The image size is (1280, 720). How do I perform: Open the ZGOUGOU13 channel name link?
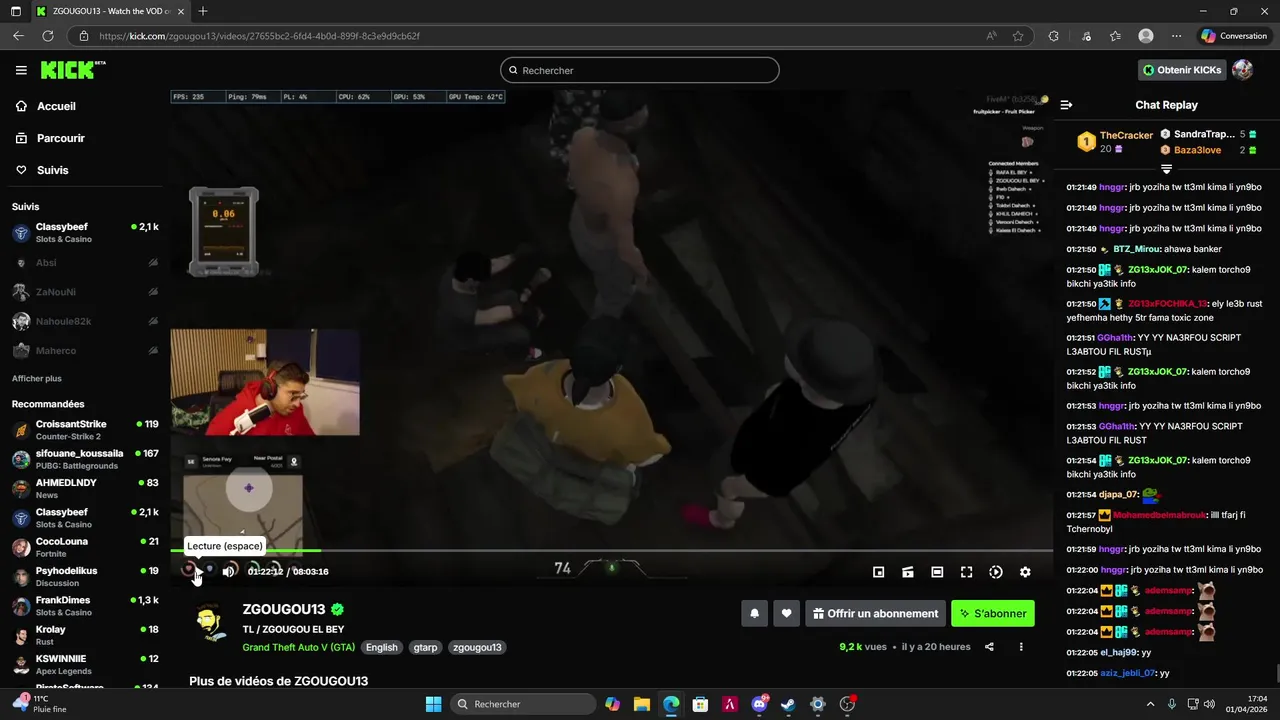[x=284, y=609]
